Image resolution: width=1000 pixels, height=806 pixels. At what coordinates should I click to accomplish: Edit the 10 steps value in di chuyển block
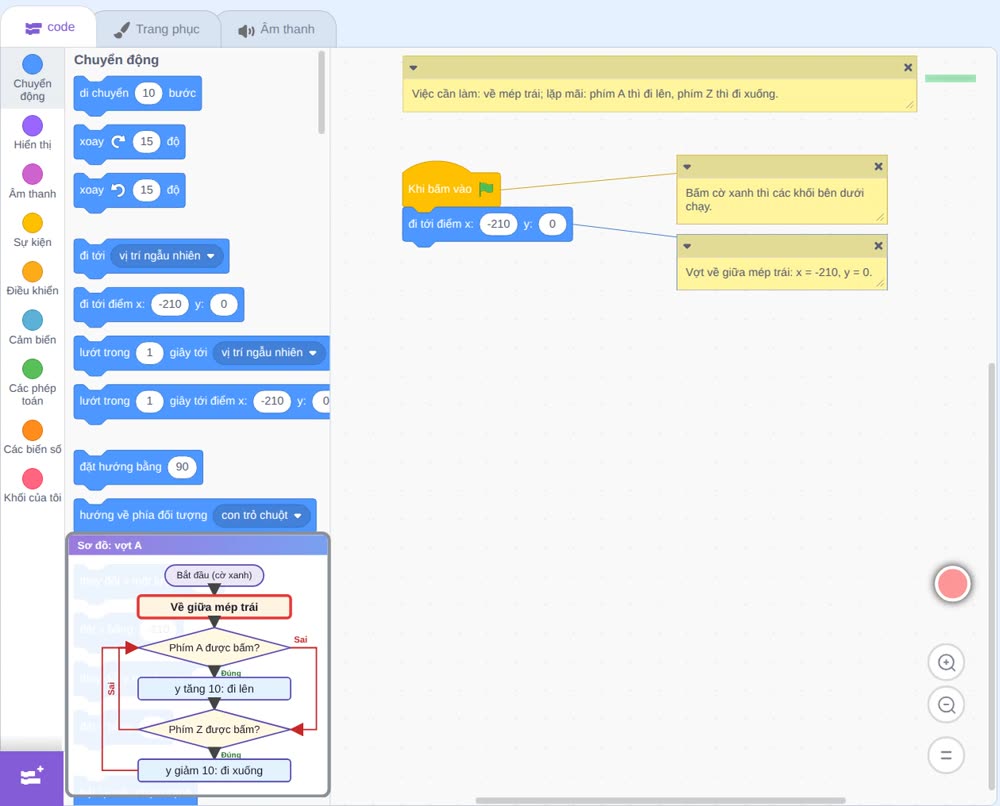[149, 93]
